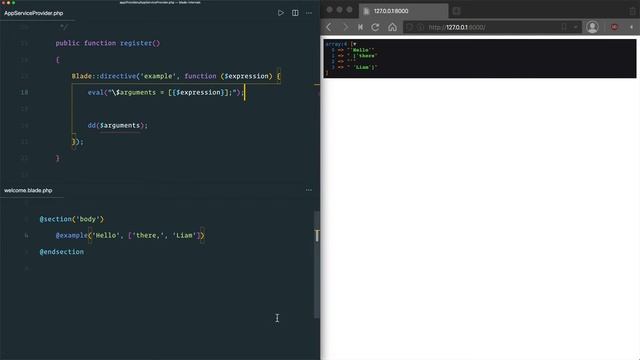Select the AppServiceProvider.php editor tab

(33, 13)
